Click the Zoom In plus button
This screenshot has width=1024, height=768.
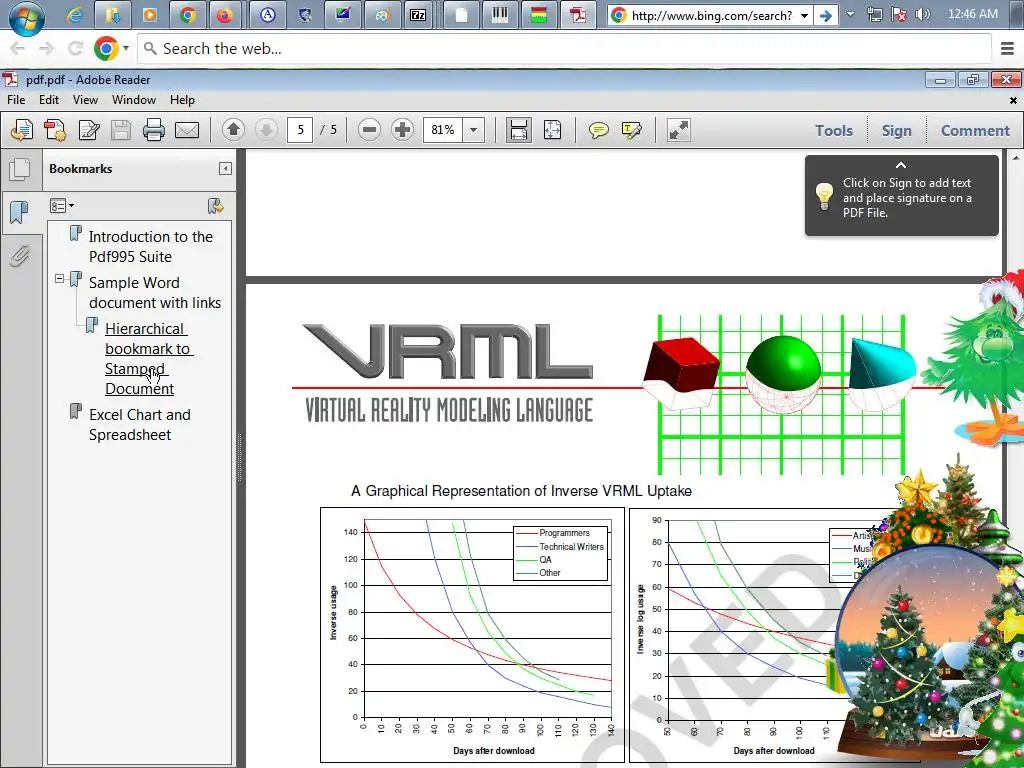[402, 130]
